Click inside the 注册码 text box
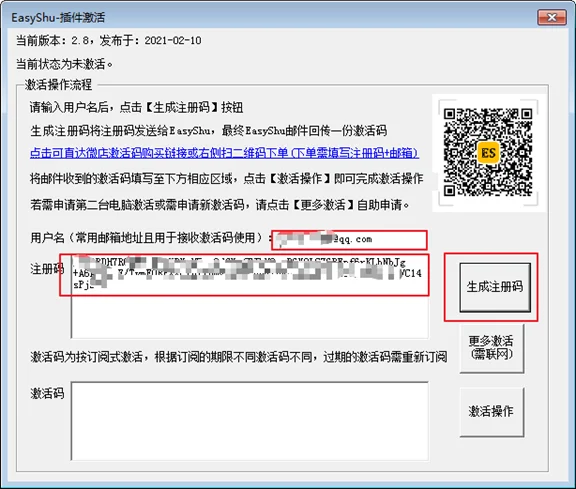Viewport: 576px width, 489px height. [249, 296]
